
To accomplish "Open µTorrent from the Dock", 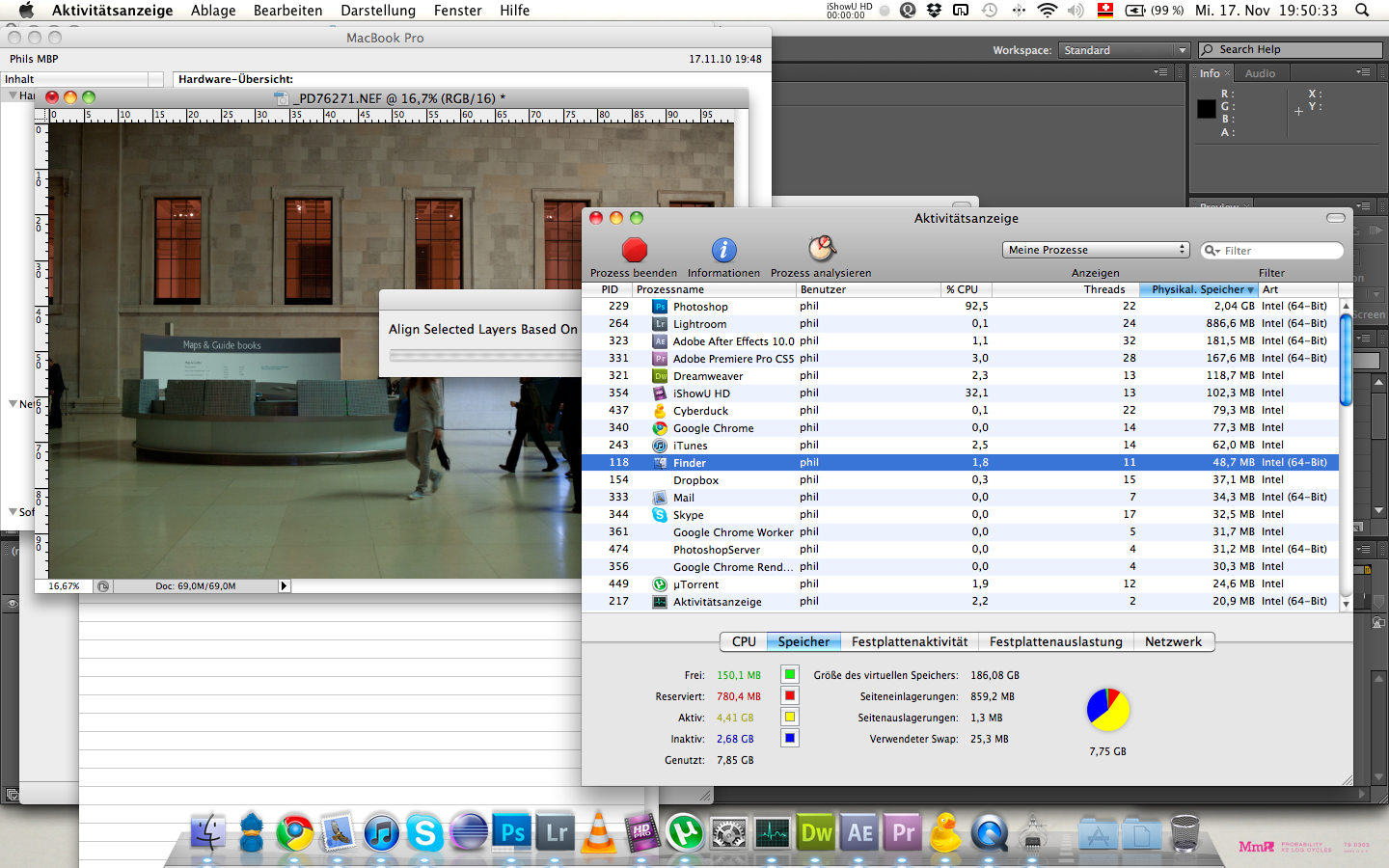I will (685, 832).
